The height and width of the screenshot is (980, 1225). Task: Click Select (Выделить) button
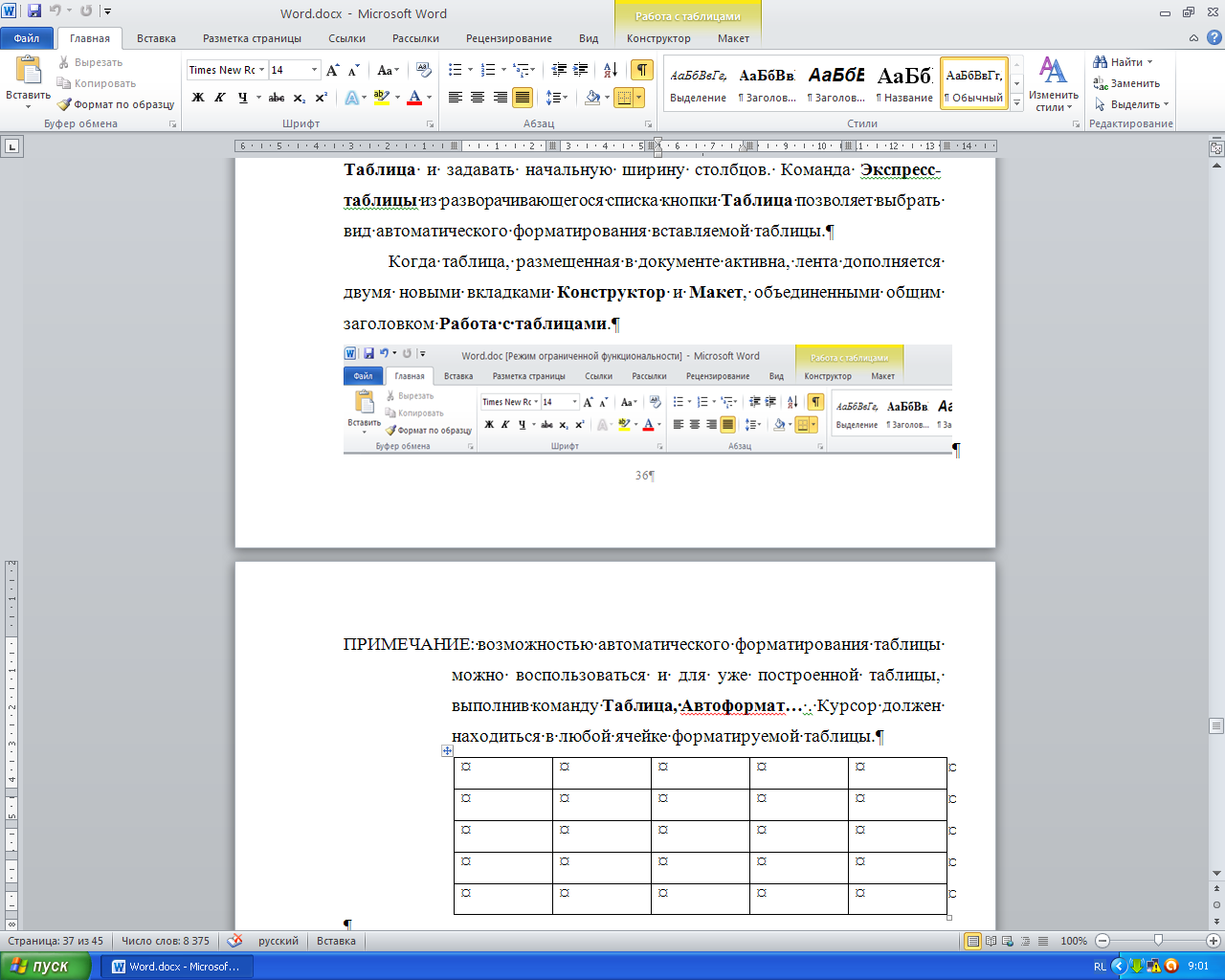1131,104
